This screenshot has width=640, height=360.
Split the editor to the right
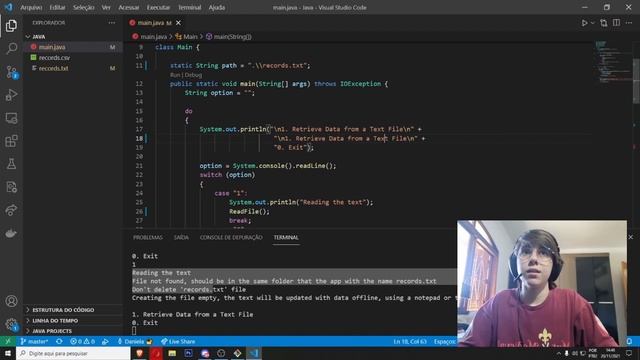point(616,23)
